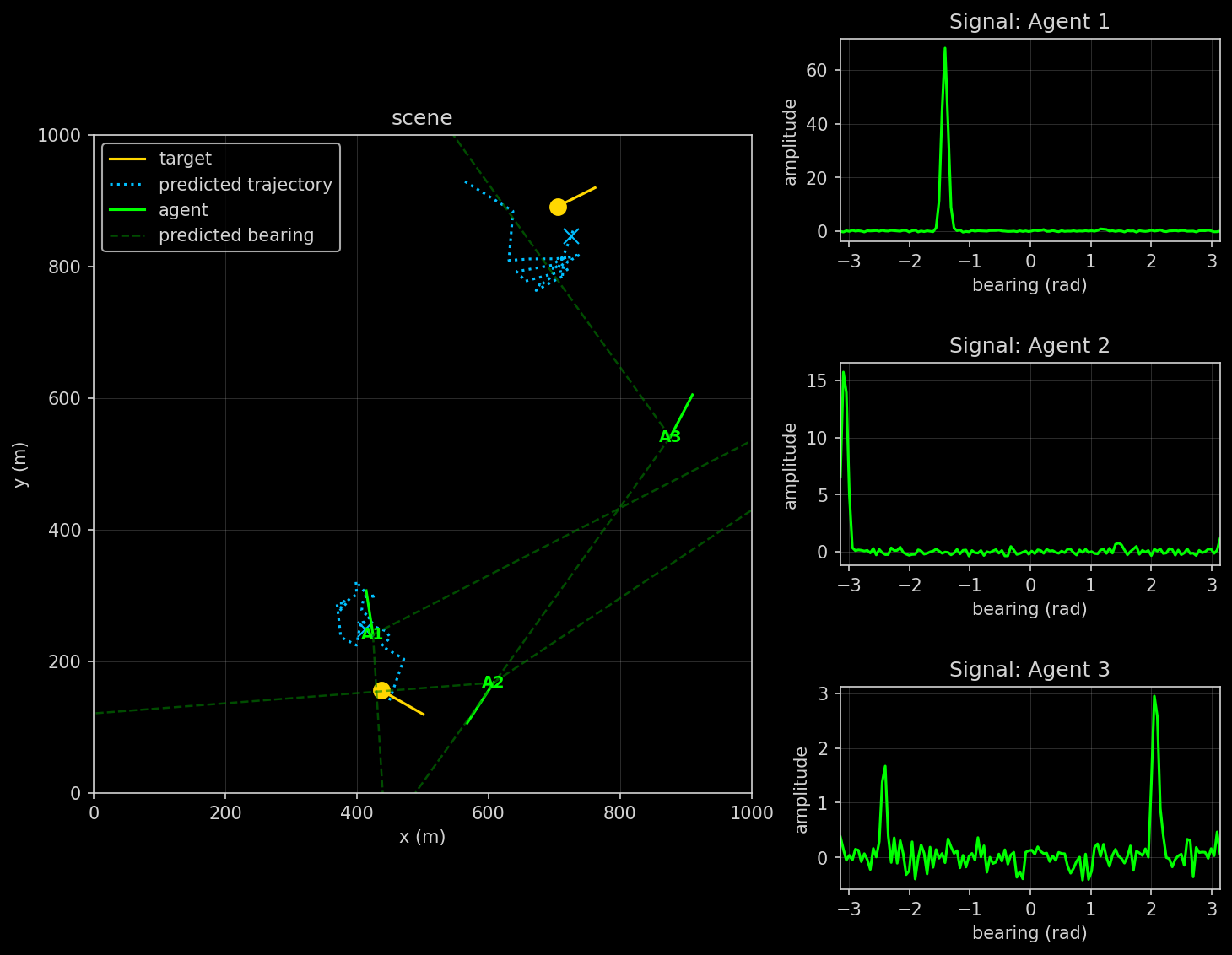Click the yellow target line sample in legend

pyautogui.click(x=127, y=159)
